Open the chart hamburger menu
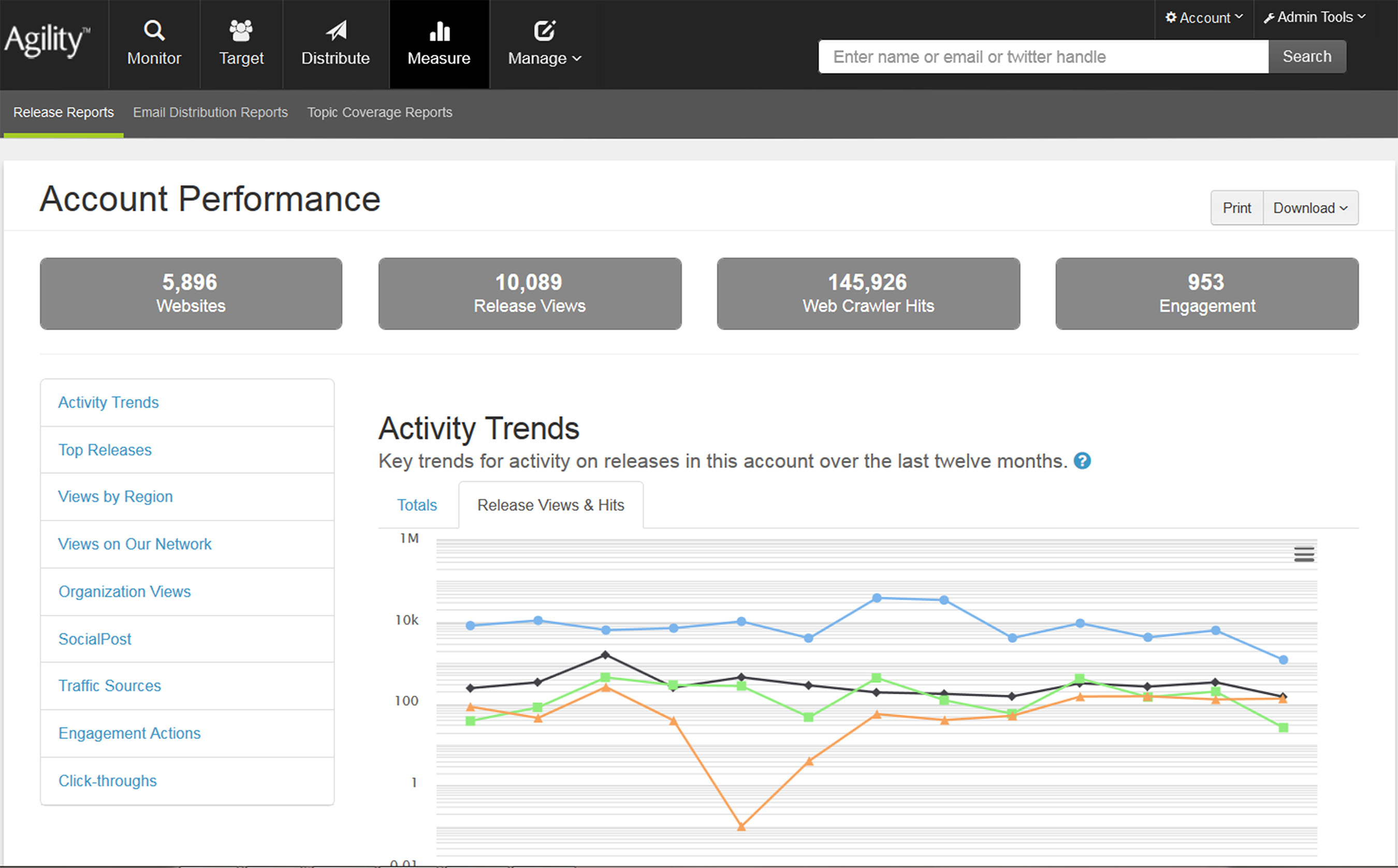The width and height of the screenshot is (1398, 868). (x=1304, y=553)
